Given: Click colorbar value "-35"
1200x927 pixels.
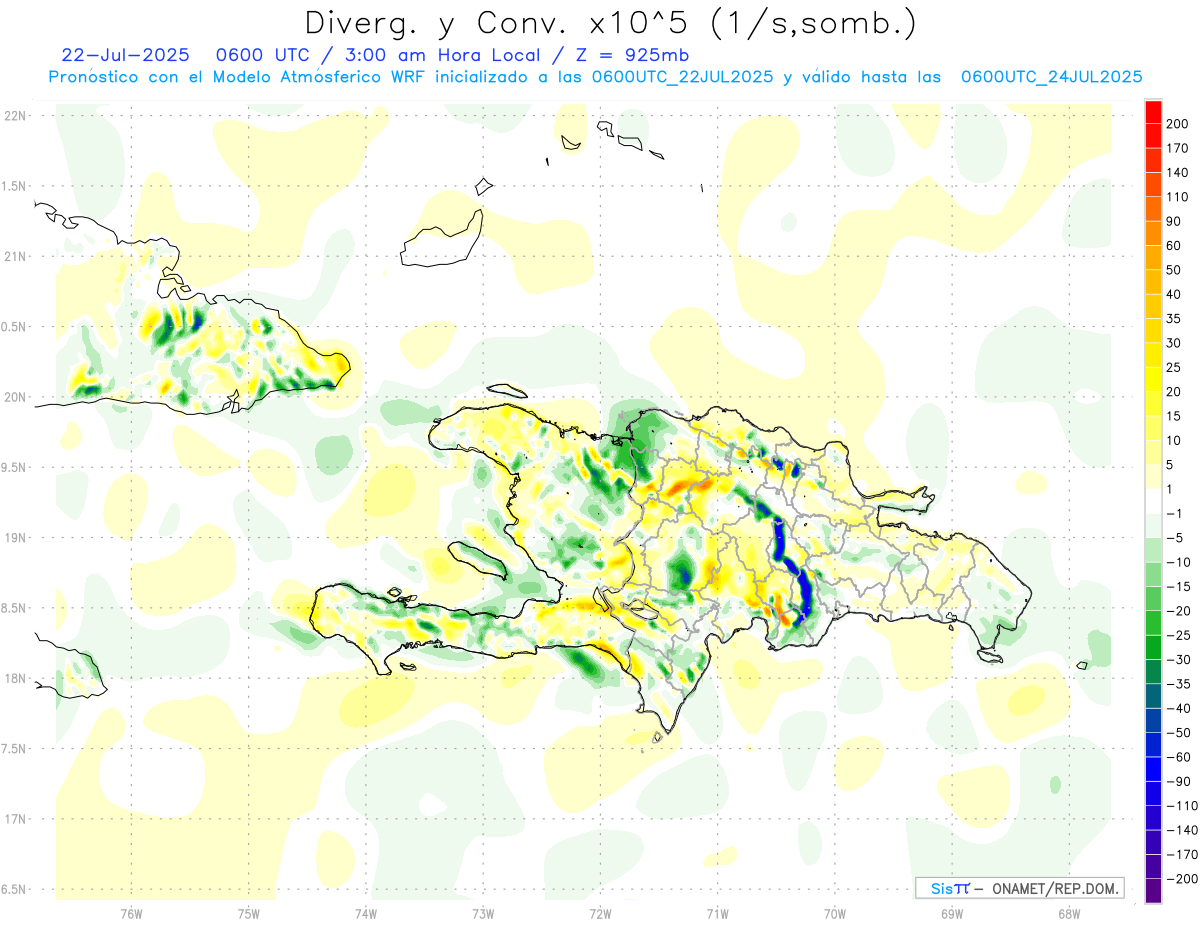Looking at the screenshot, I should 1181,684.
